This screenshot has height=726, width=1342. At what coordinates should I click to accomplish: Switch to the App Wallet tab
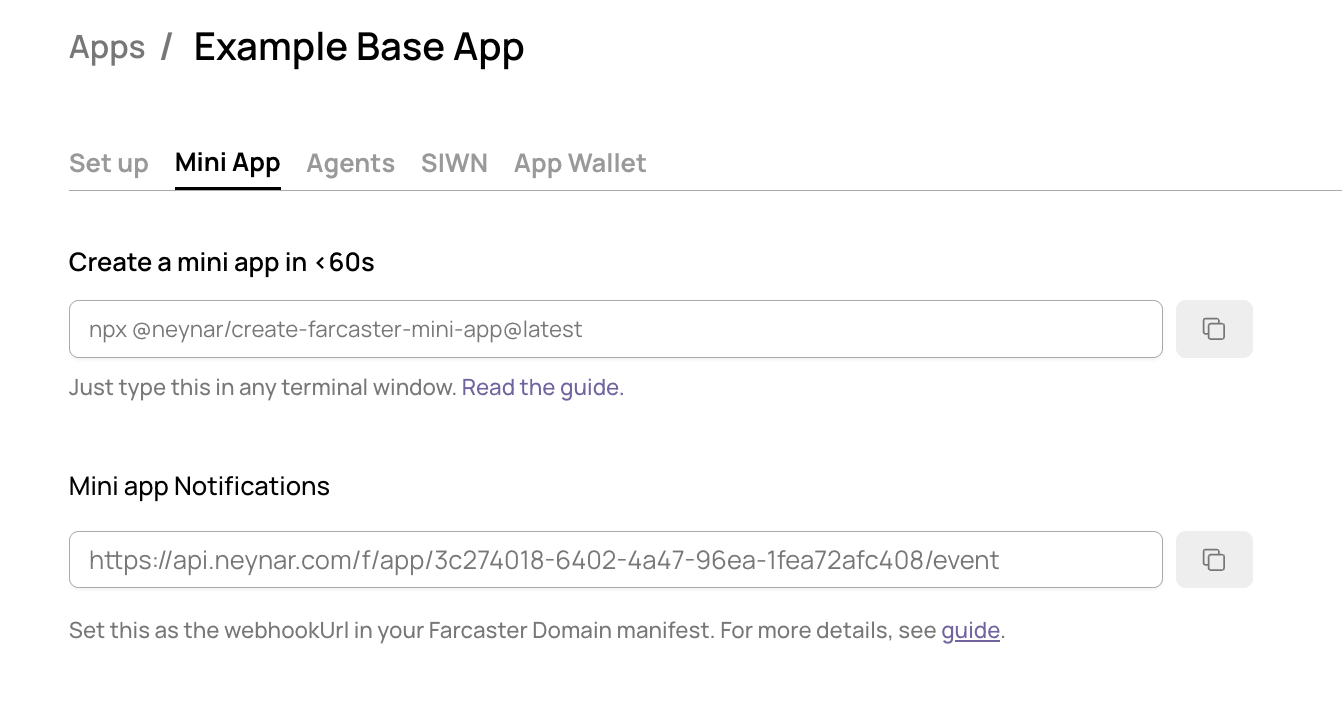click(x=579, y=163)
